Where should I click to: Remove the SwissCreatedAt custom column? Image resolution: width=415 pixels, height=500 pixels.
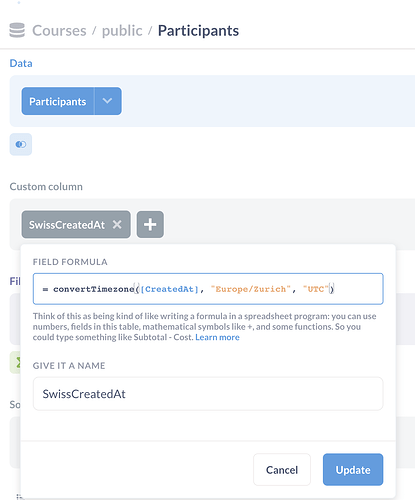[117, 224]
